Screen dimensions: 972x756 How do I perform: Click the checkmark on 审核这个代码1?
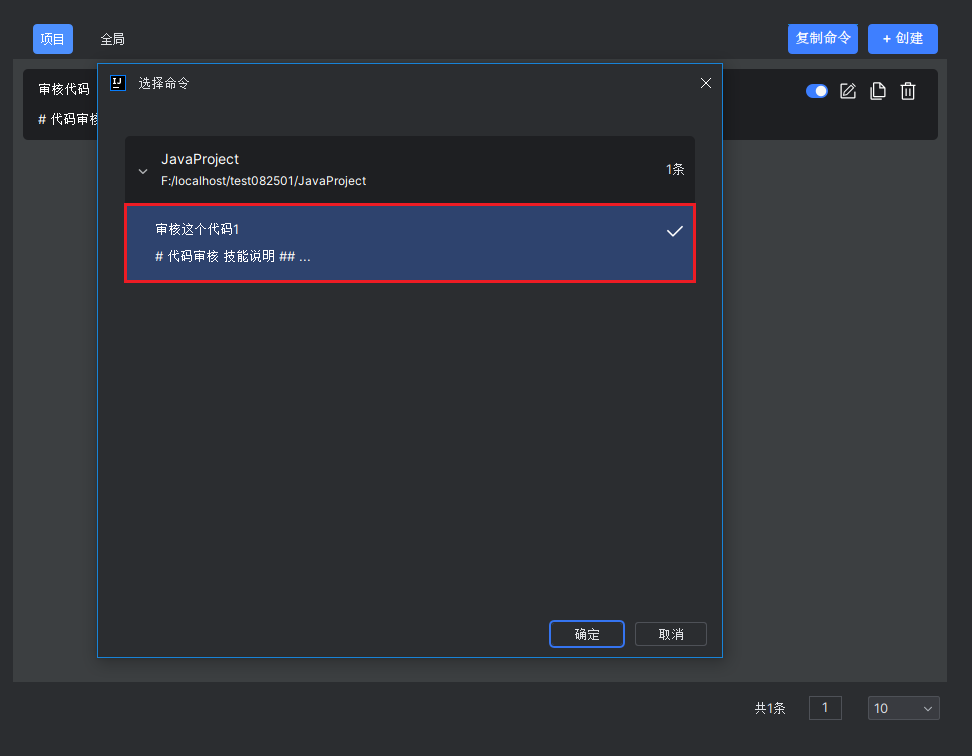pos(674,231)
